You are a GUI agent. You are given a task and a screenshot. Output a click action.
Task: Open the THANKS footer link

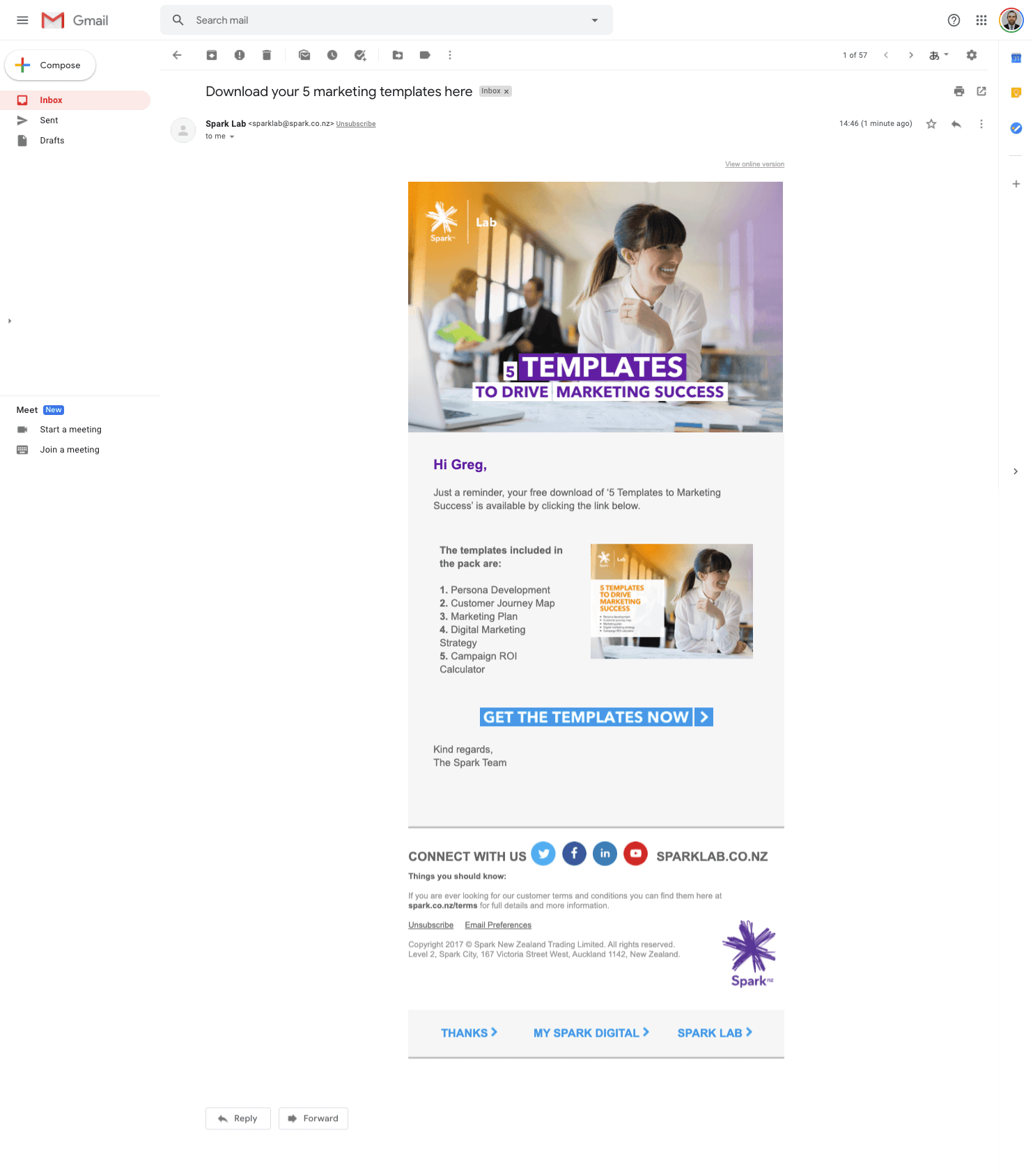click(469, 1033)
